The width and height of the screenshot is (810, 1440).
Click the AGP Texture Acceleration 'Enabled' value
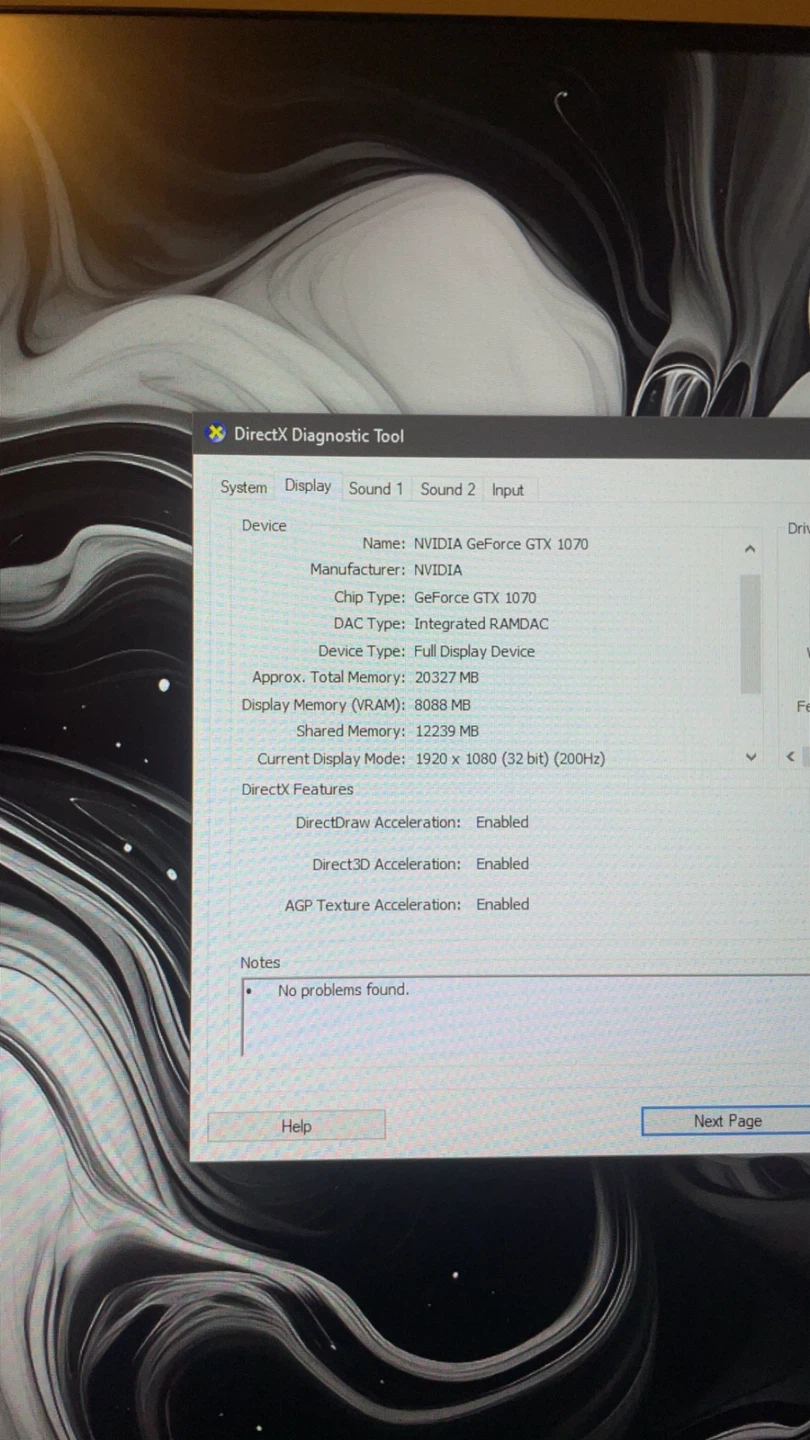(502, 904)
